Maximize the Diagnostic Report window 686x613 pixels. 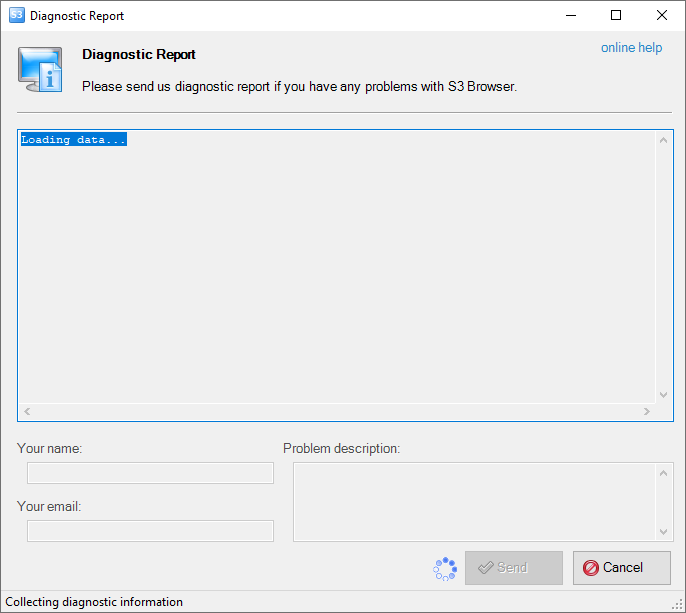(x=616, y=15)
